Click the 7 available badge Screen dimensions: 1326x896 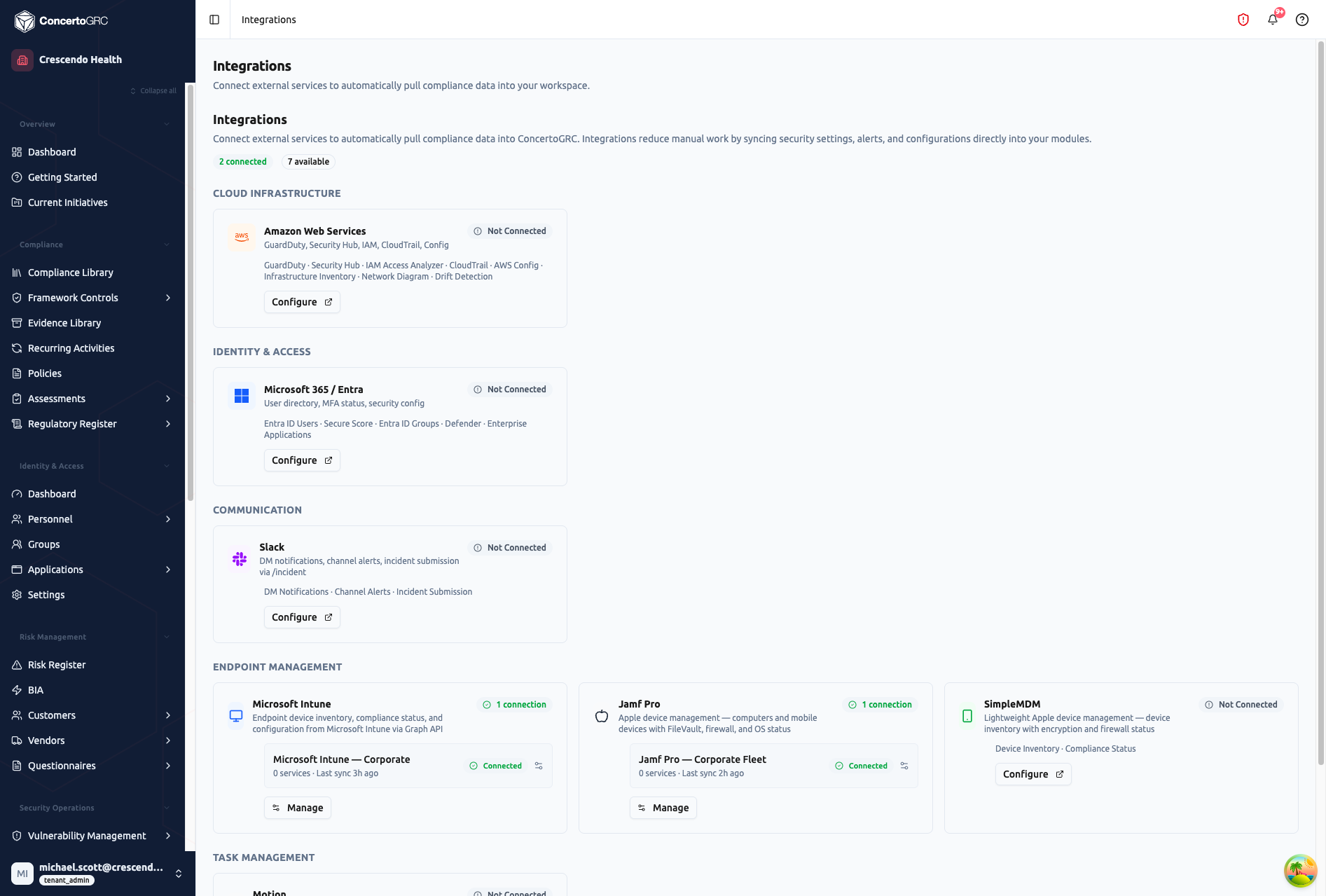pos(308,162)
